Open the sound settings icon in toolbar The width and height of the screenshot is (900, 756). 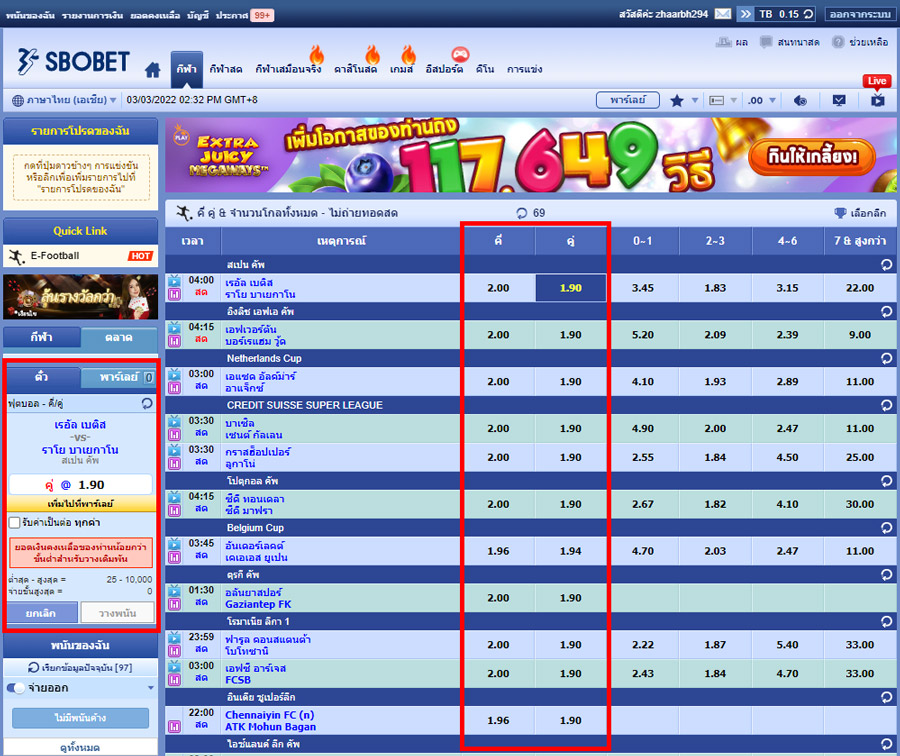[x=800, y=100]
